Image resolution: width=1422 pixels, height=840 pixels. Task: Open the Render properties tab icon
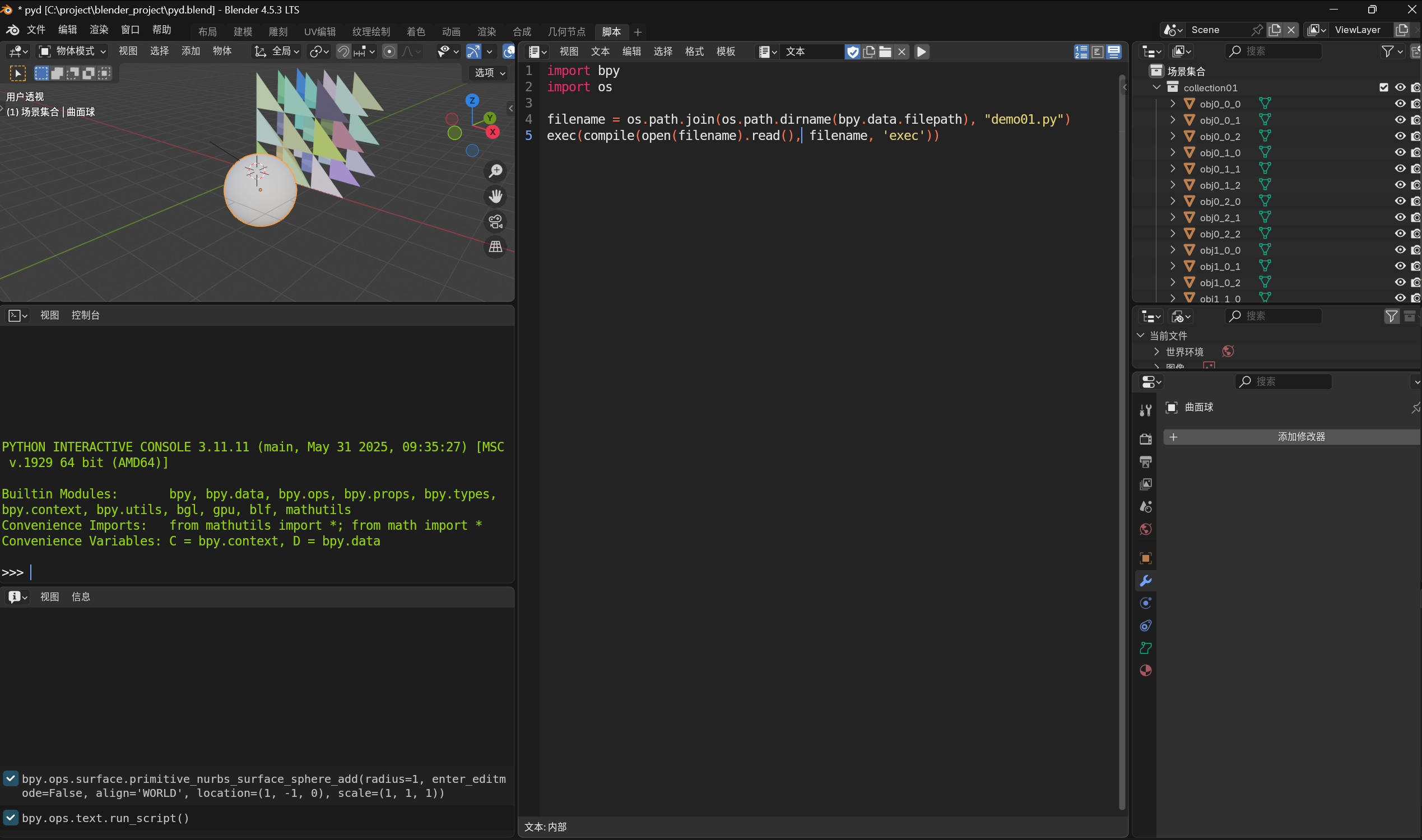(1145, 438)
